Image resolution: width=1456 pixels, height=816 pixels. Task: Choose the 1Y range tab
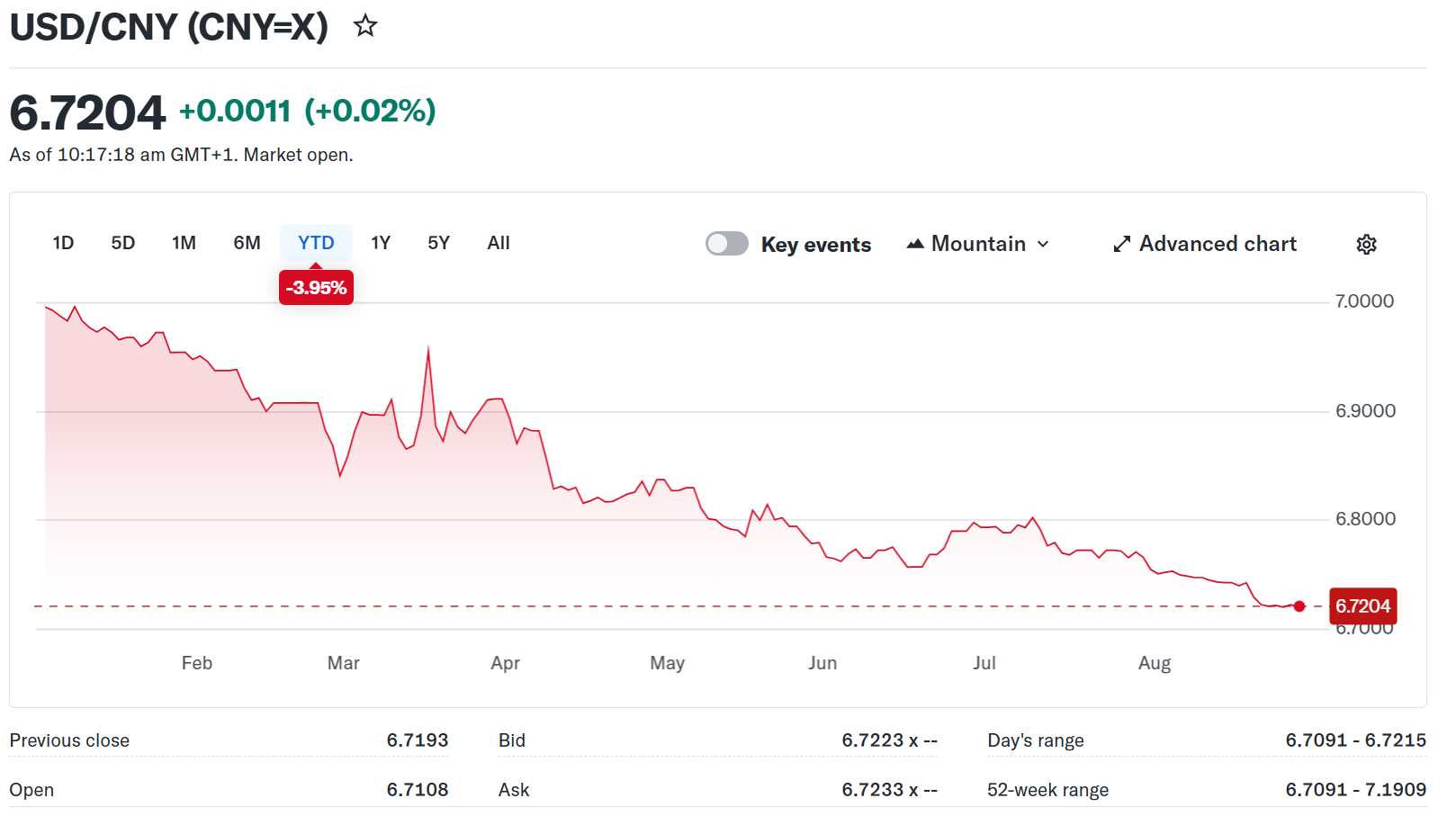[x=381, y=243]
